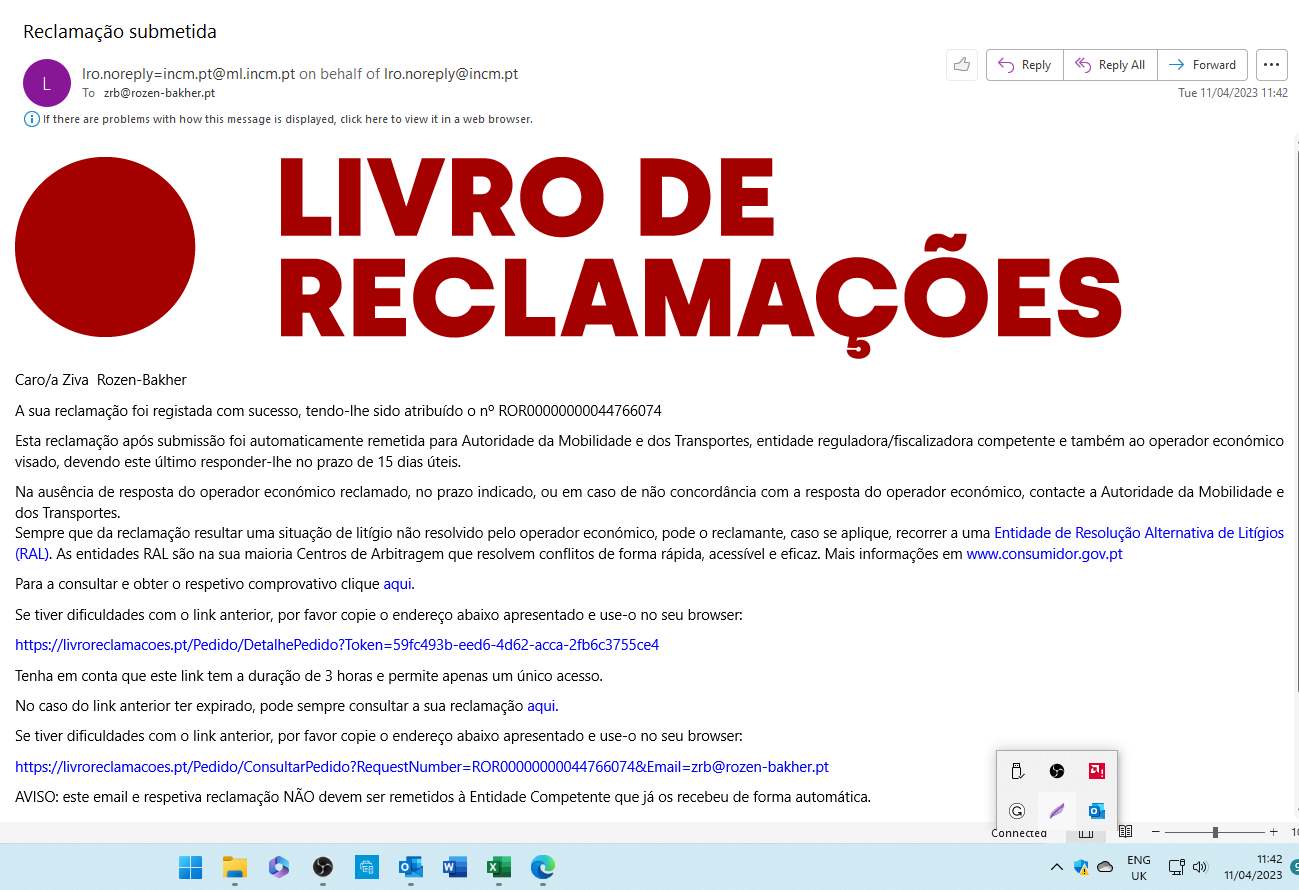1299x890 pixels.
Task: Open Microsoft Word from the taskbar
Action: [454, 868]
